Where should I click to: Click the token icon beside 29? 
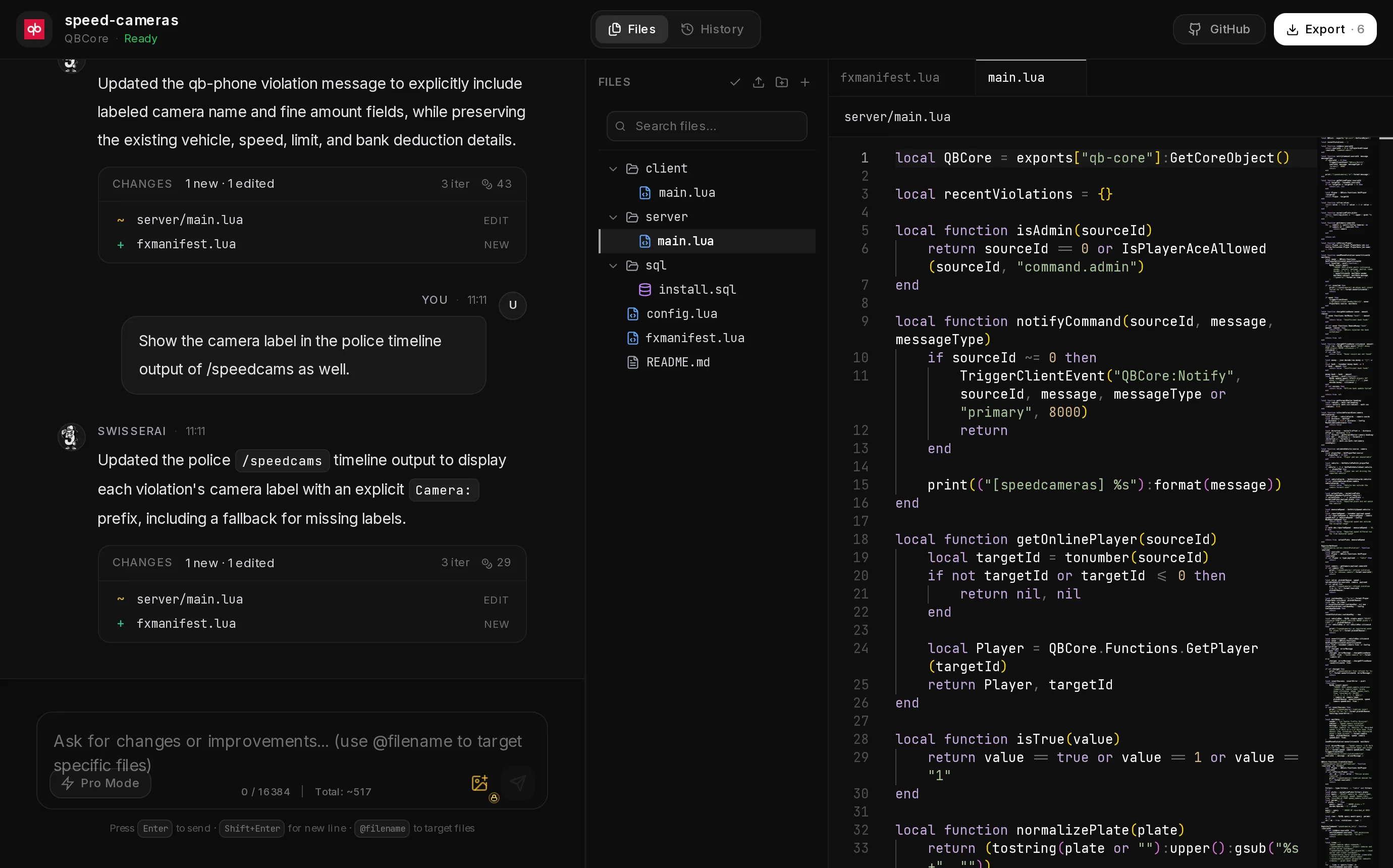pyautogui.click(x=487, y=563)
